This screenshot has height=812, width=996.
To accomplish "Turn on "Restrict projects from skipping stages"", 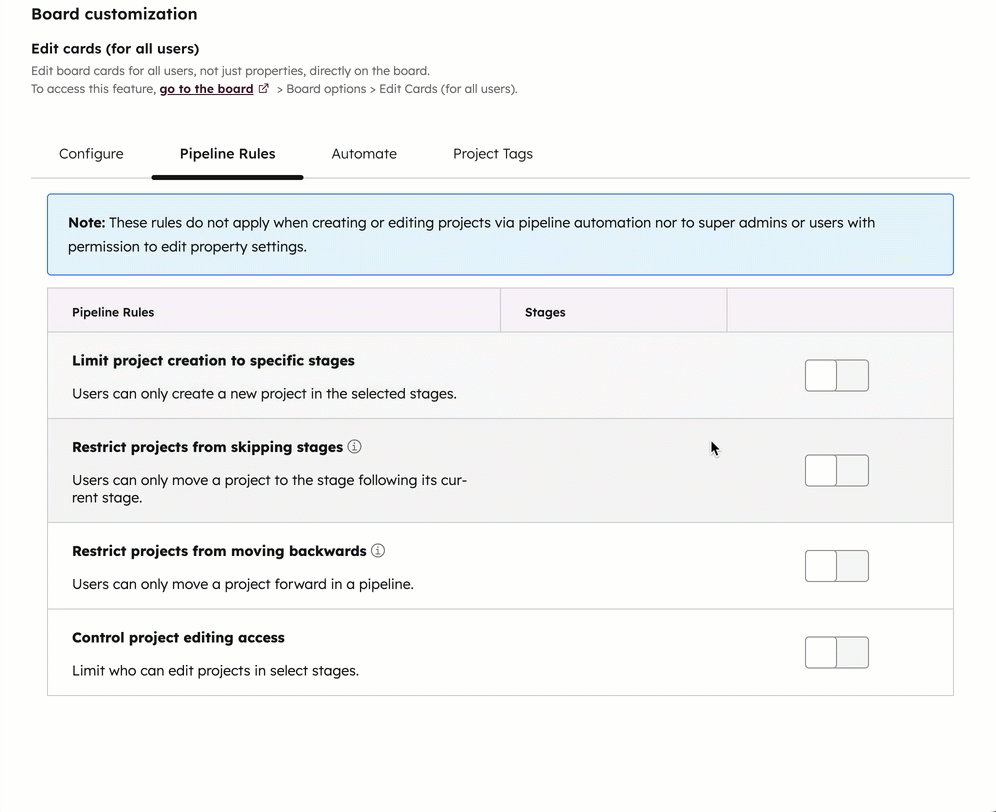I will 837,470.
